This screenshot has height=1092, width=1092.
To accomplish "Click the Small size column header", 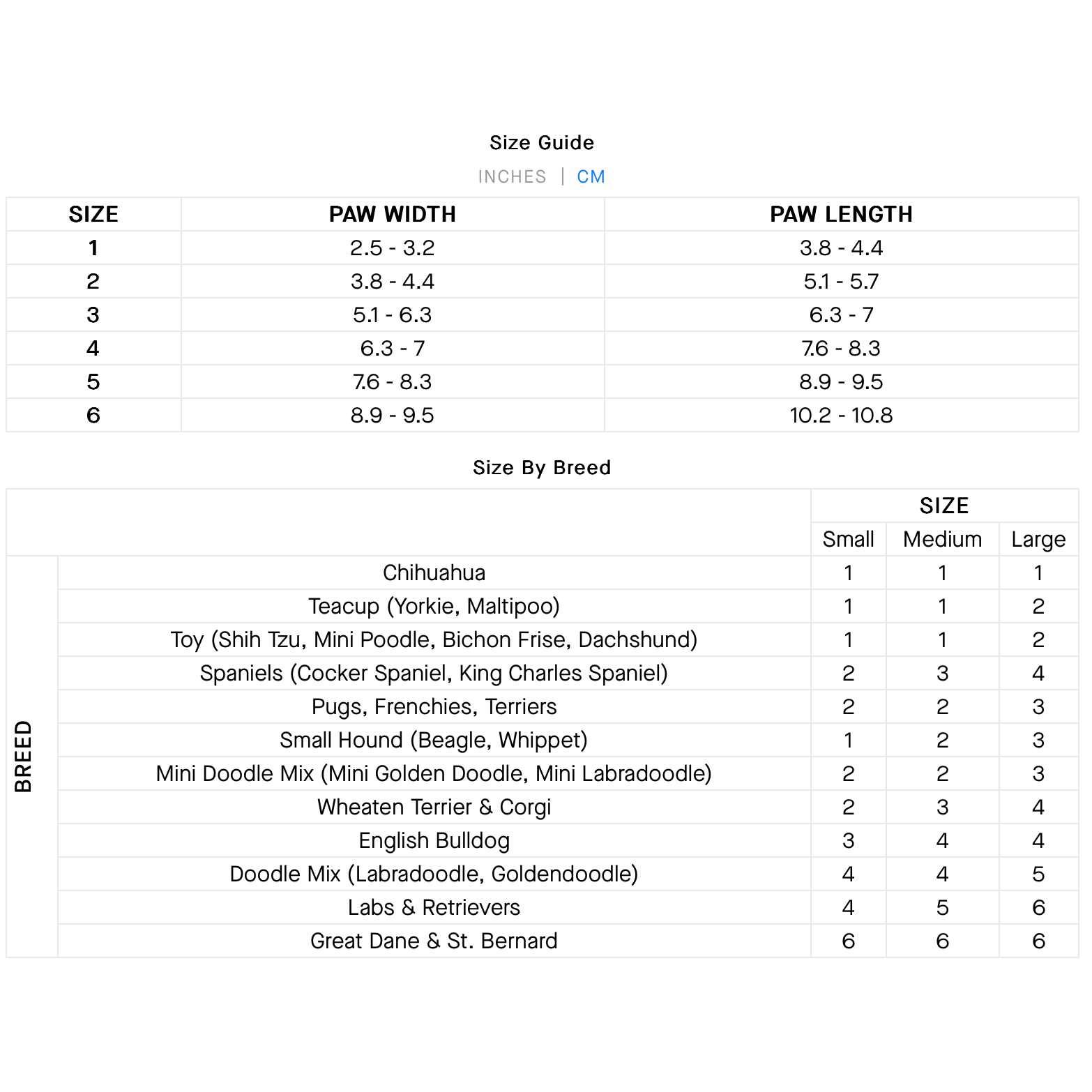I will coord(848,539).
